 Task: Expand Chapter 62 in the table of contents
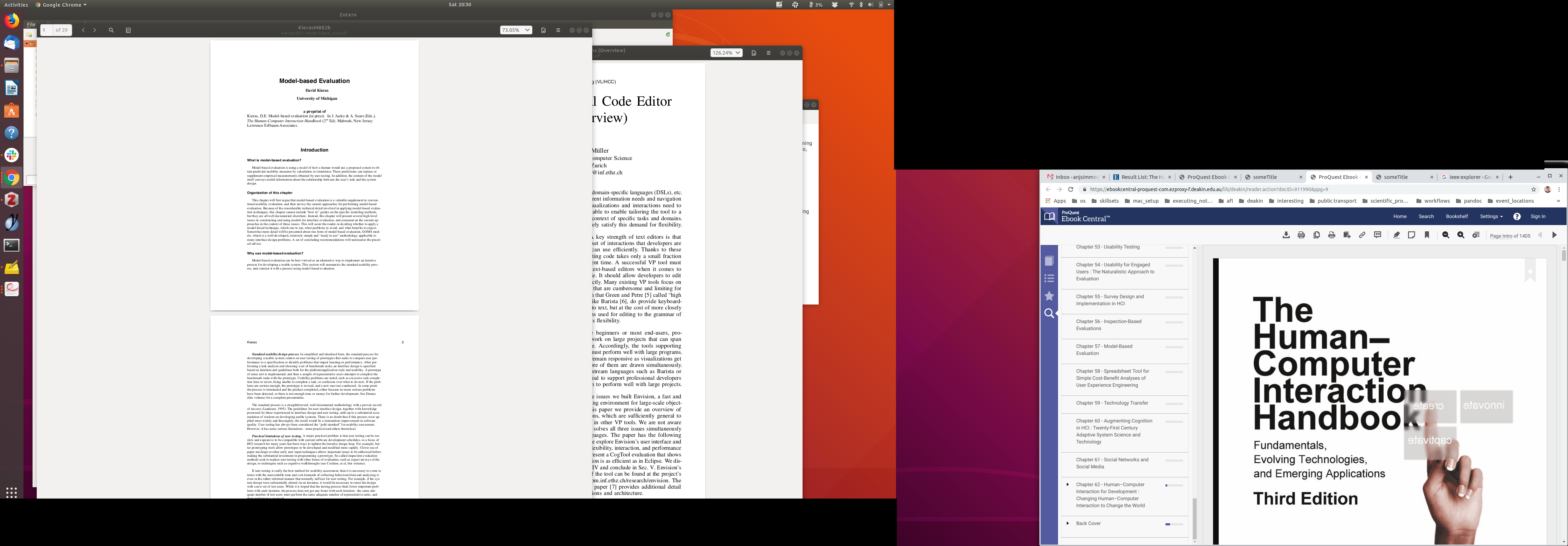[x=1067, y=484]
